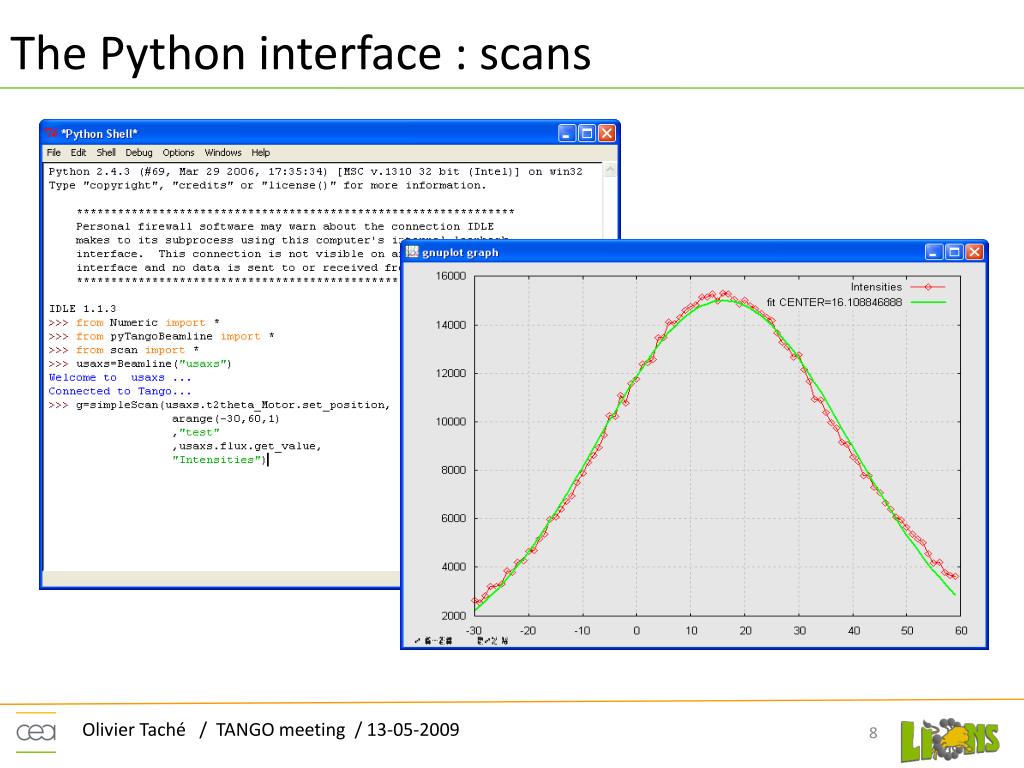The image size is (1024, 768).
Task: Open the Windows menu in IDLE
Action: coord(223,153)
